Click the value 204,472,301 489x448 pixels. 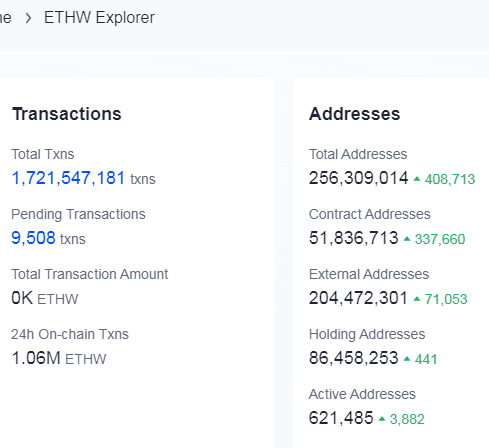click(x=358, y=298)
